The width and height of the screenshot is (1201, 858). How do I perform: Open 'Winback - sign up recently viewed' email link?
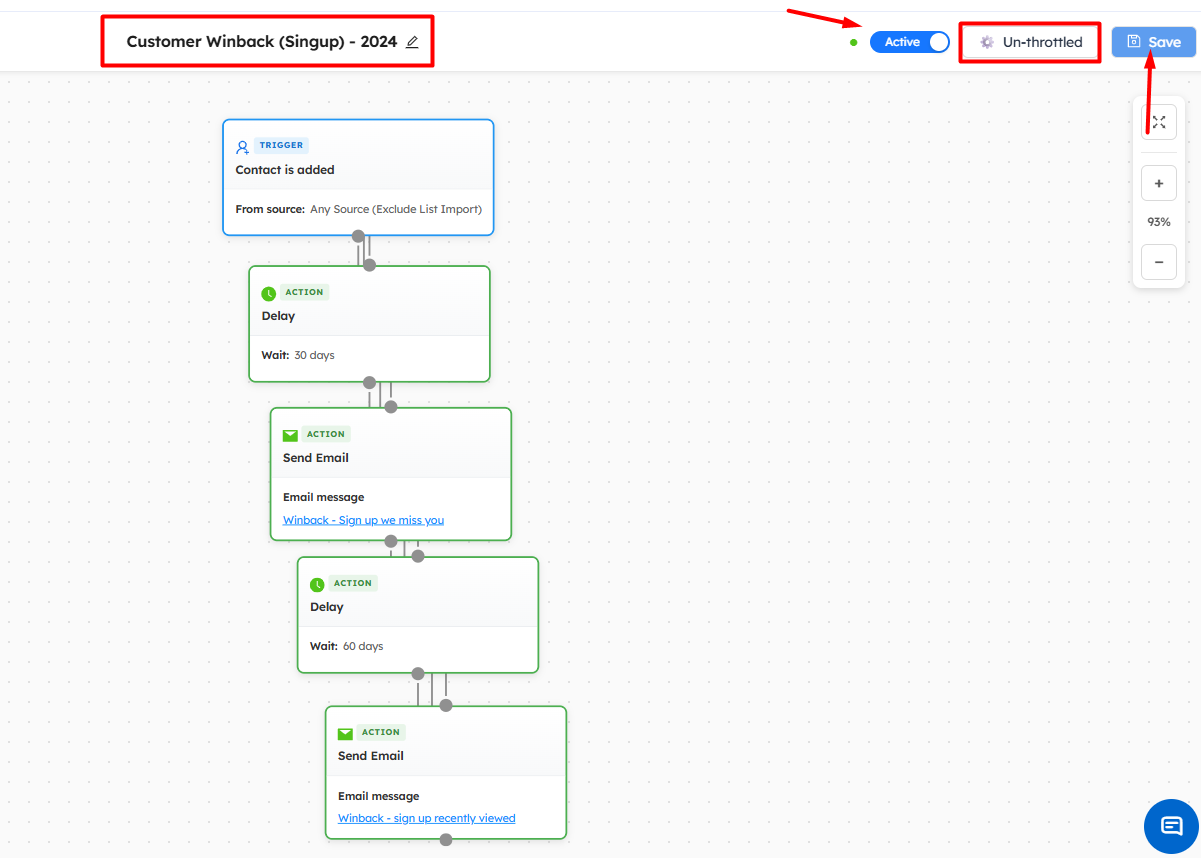[426, 818]
